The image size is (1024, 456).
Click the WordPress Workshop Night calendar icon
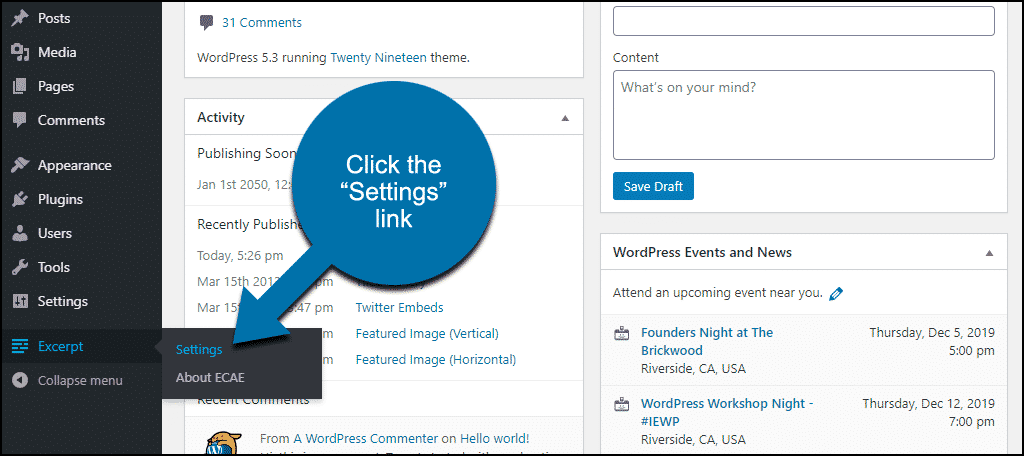pyautogui.click(x=622, y=405)
